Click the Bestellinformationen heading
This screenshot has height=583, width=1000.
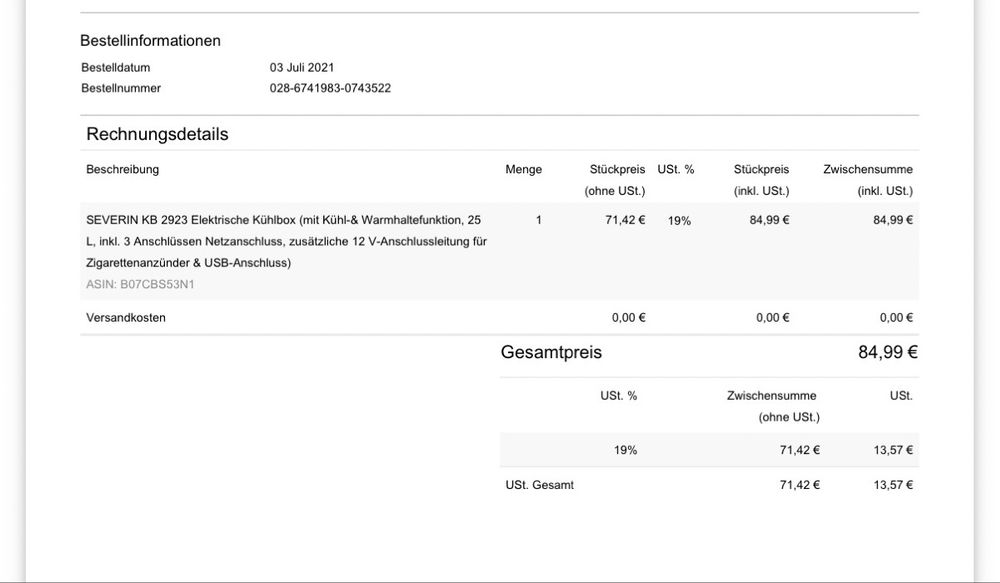click(x=151, y=40)
